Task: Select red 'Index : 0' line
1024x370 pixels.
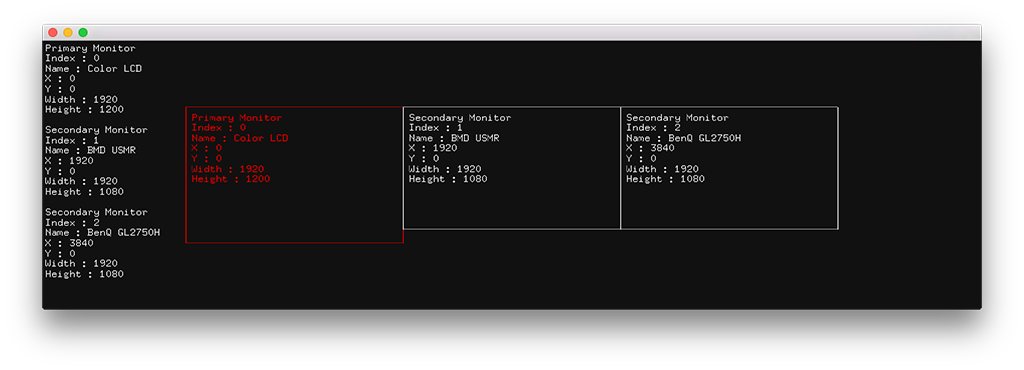Action: coord(219,128)
